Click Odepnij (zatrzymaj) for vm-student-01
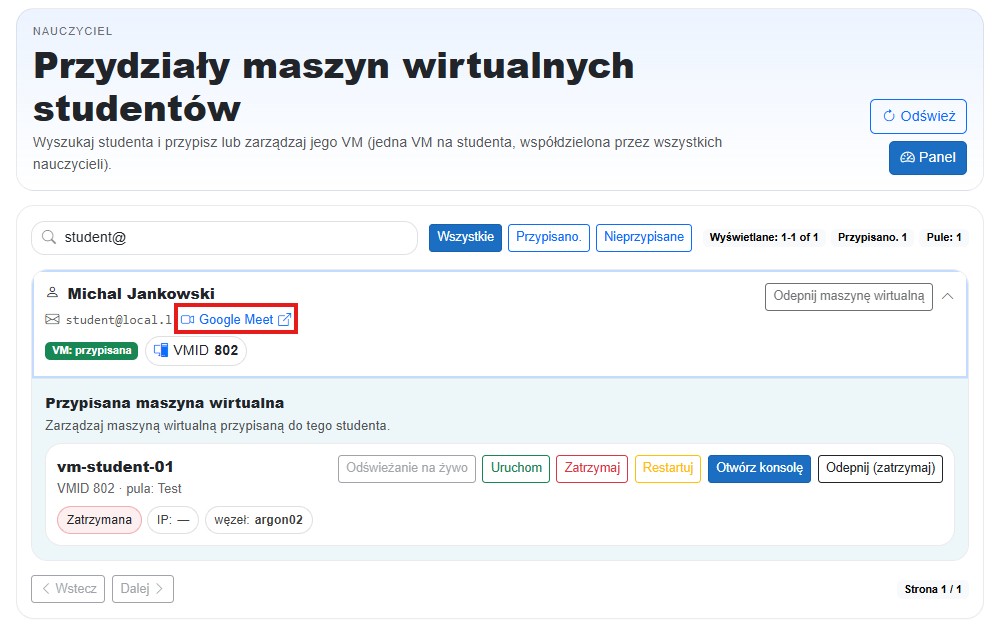The image size is (999, 632). tap(880, 468)
